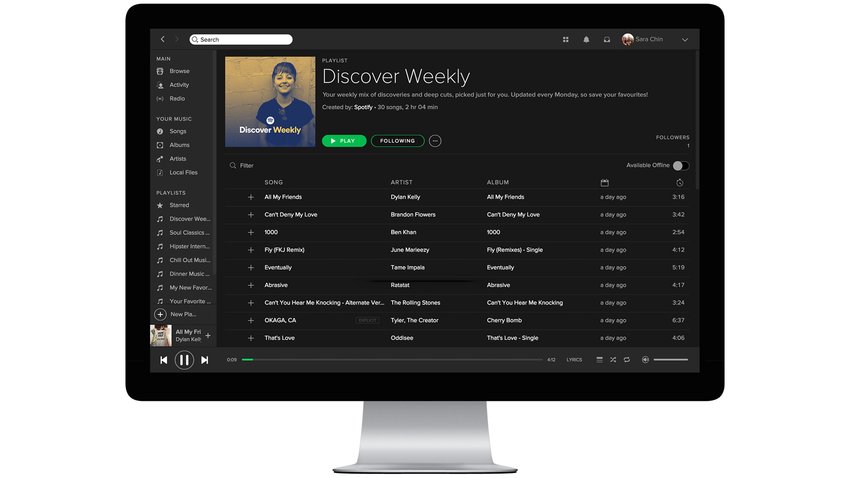
Task: Click Discover Weekly cover art
Action: 270,102
